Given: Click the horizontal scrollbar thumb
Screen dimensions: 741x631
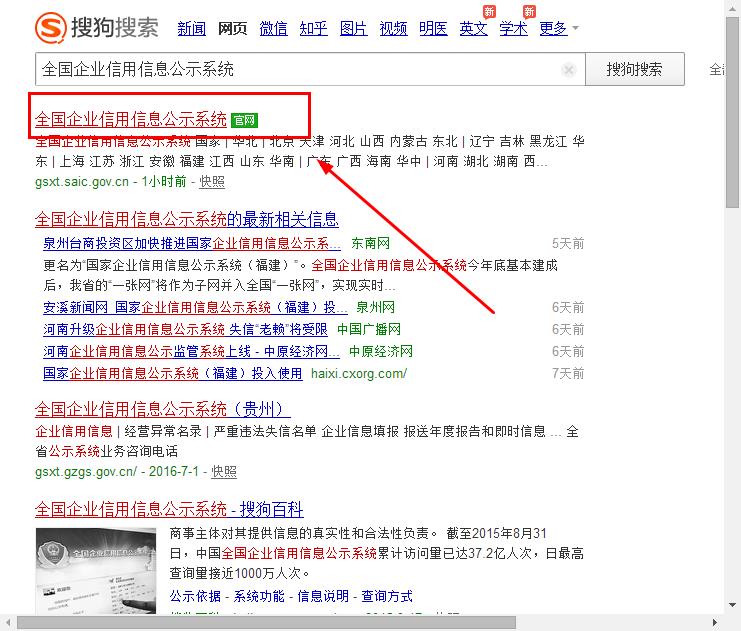Looking at the screenshot, I should [x=266, y=622].
